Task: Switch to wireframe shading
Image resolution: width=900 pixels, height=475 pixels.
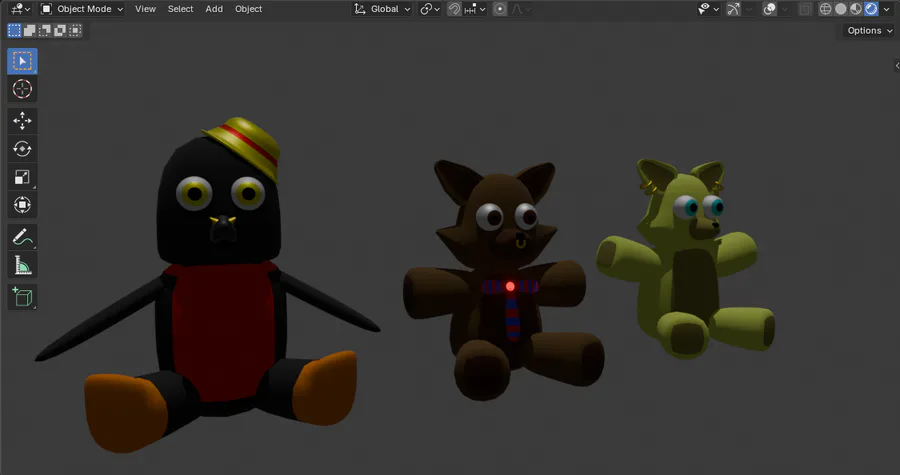Action: tap(825, 9)
